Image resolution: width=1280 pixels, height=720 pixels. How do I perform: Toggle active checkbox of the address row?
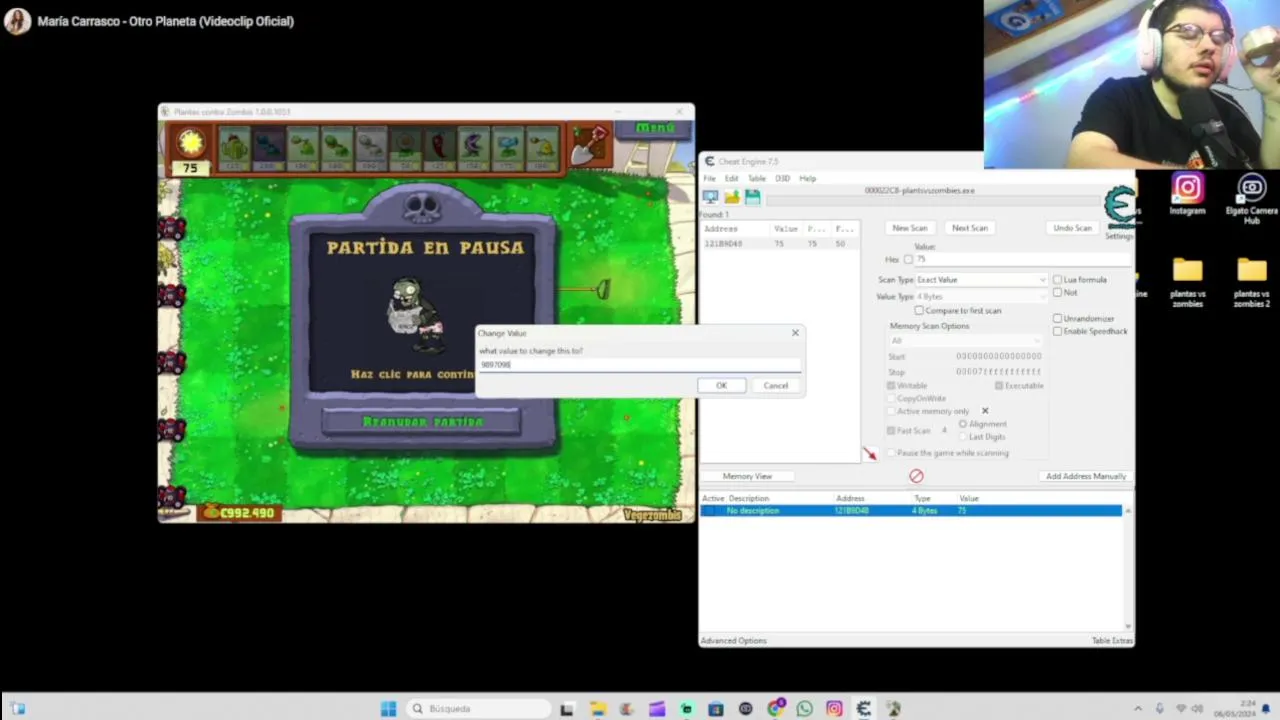pyautogui.click(x=709, y=511)
